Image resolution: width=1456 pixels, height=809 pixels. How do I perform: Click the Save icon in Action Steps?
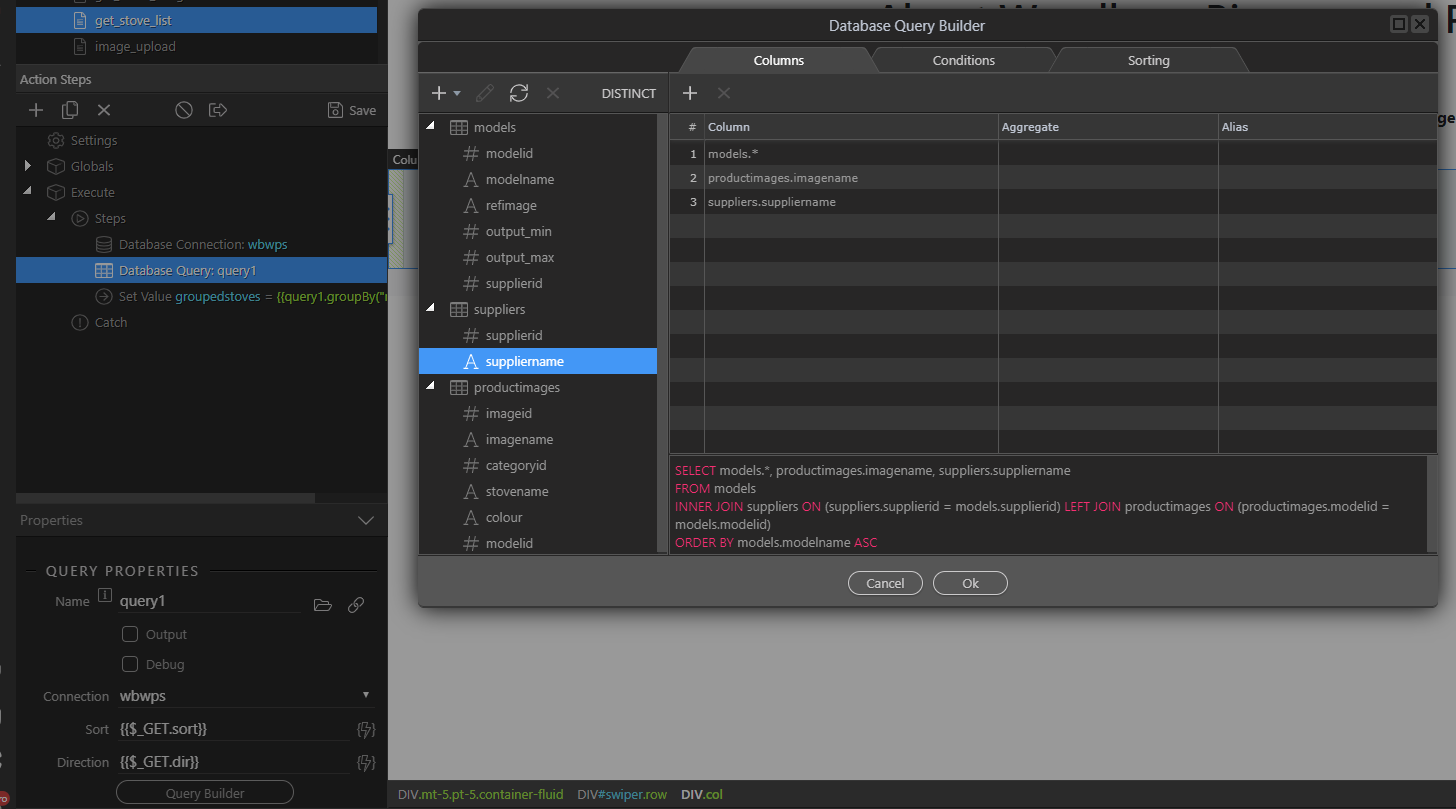pyautogui.click(x=351, y=110)
